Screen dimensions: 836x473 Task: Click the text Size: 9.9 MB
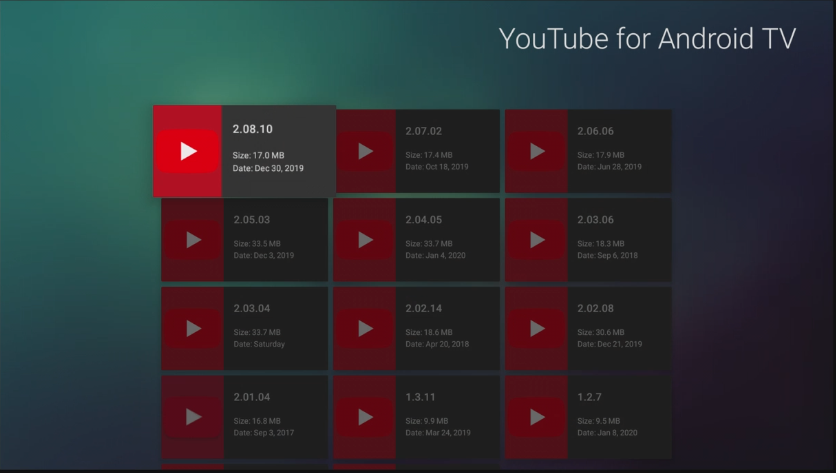[x=427, y=420]
